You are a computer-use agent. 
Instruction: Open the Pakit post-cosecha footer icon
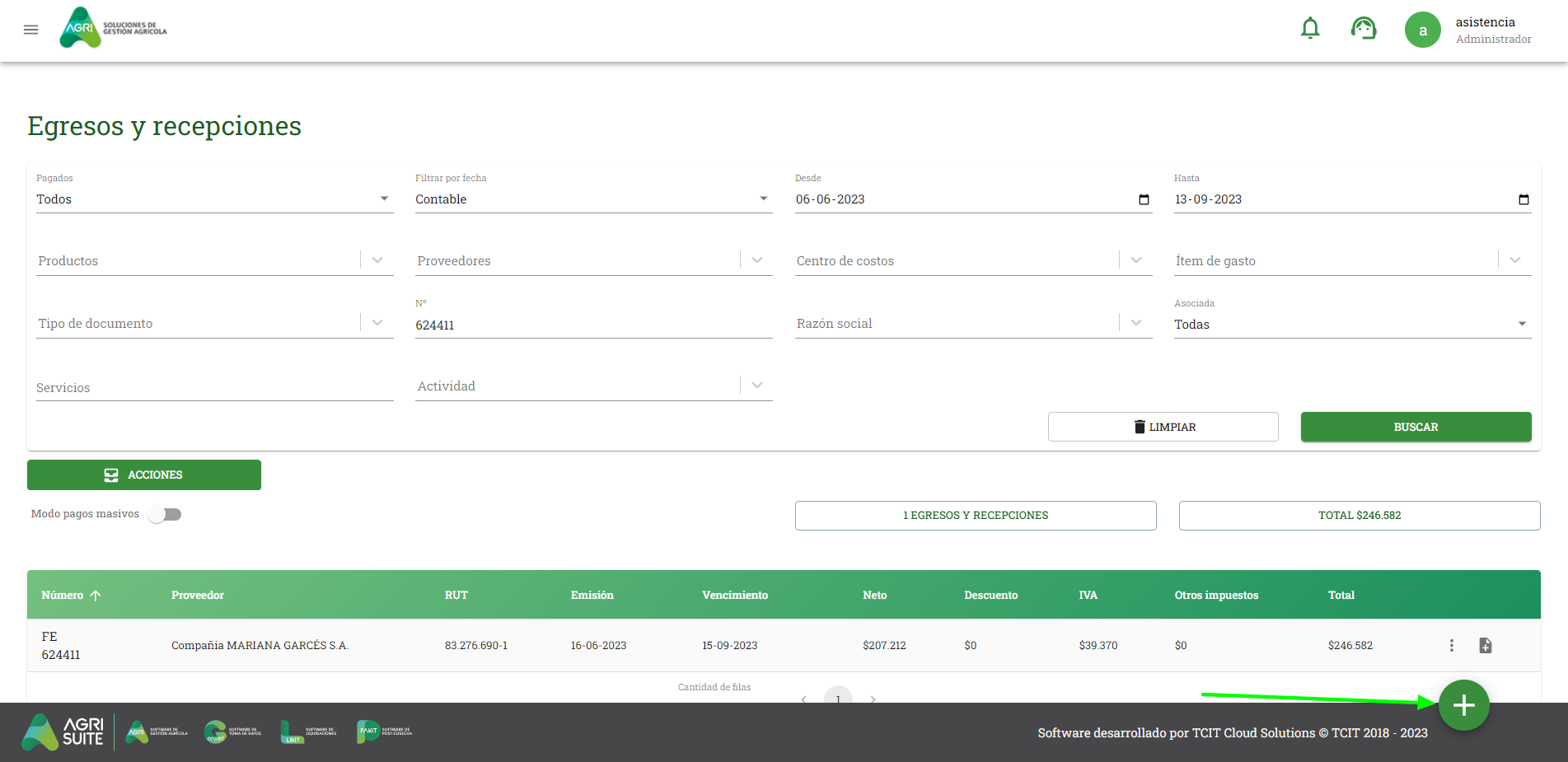coord(384,732)
